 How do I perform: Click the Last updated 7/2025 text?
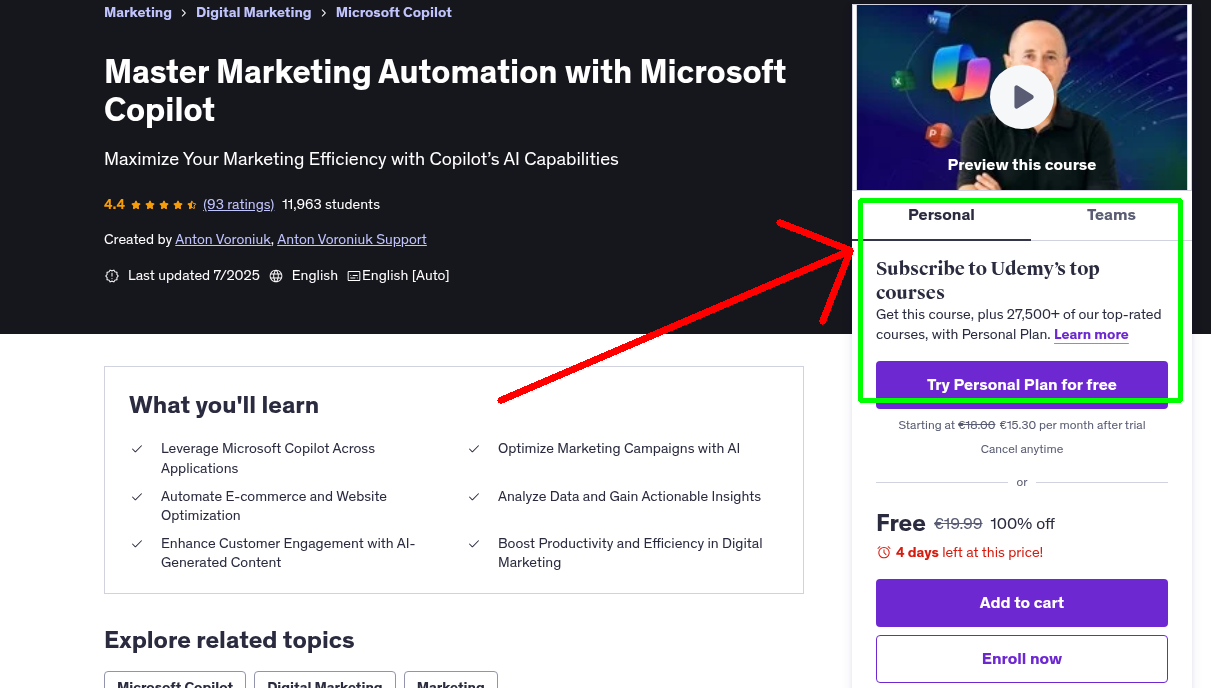tap(194, 276)
